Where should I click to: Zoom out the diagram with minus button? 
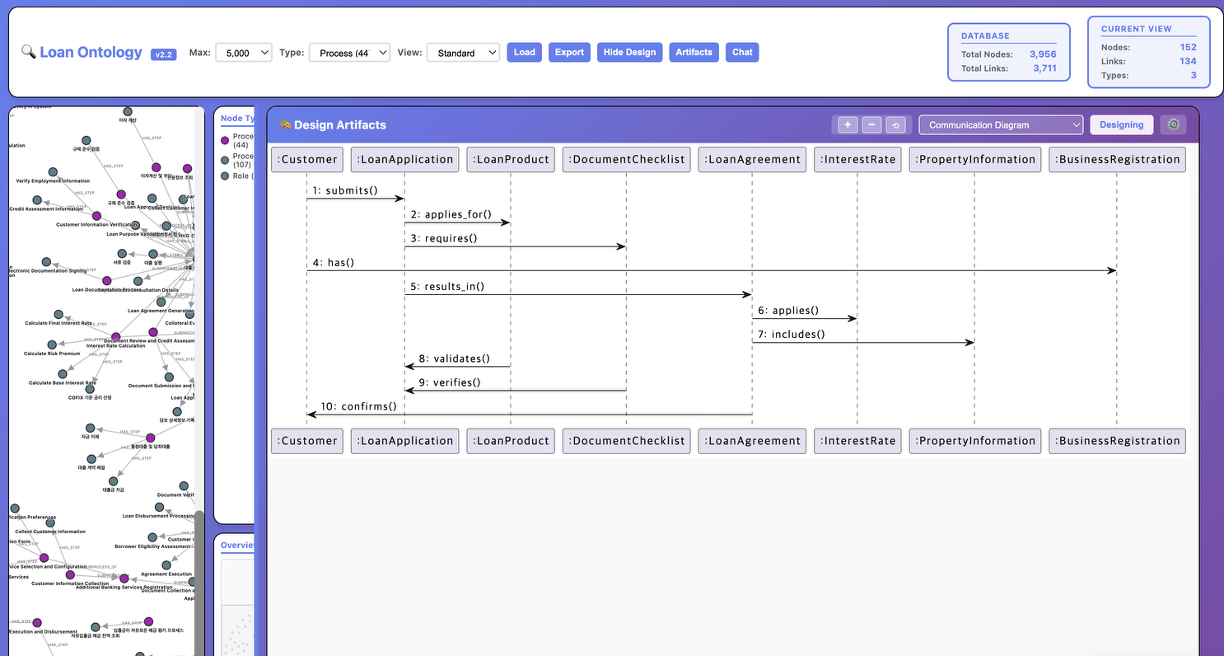(x=872, y=125)
